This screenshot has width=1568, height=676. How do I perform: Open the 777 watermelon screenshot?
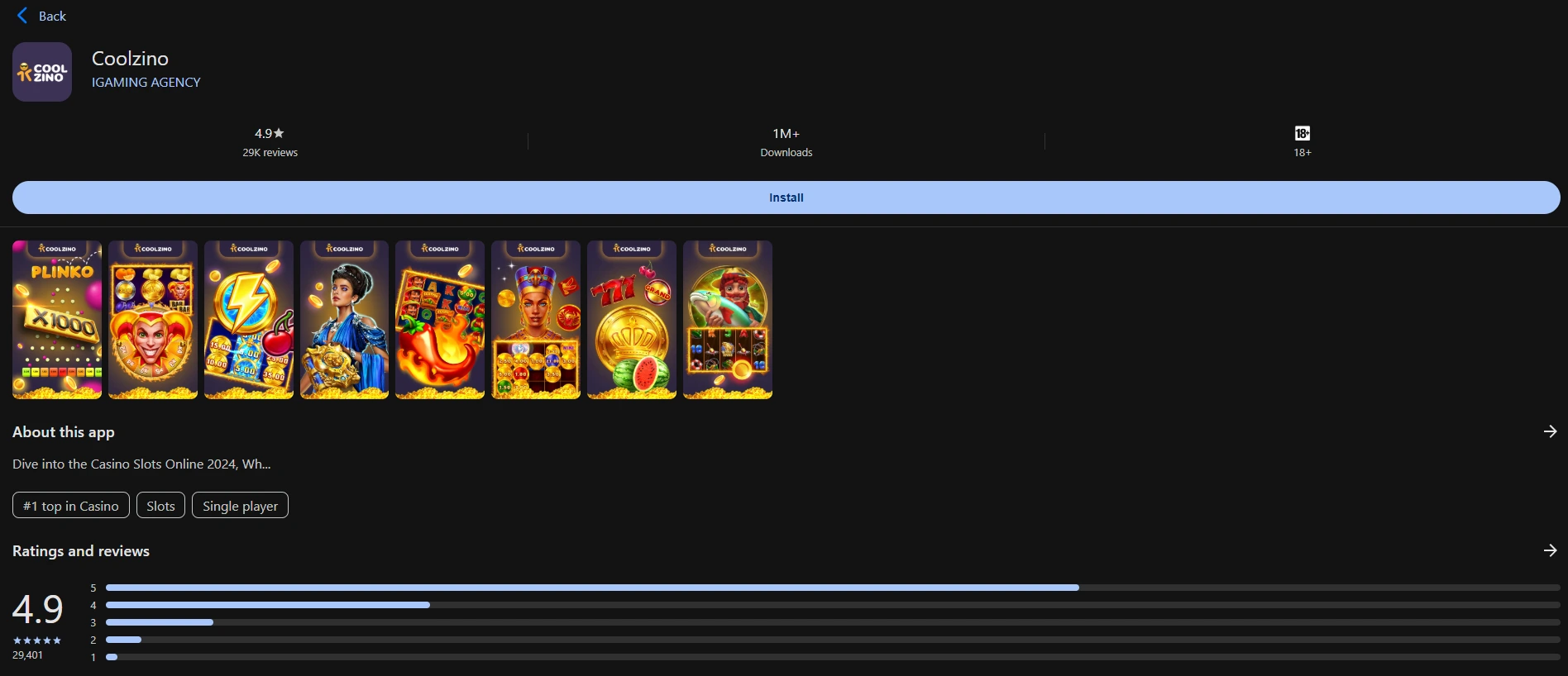coord(632,320)
